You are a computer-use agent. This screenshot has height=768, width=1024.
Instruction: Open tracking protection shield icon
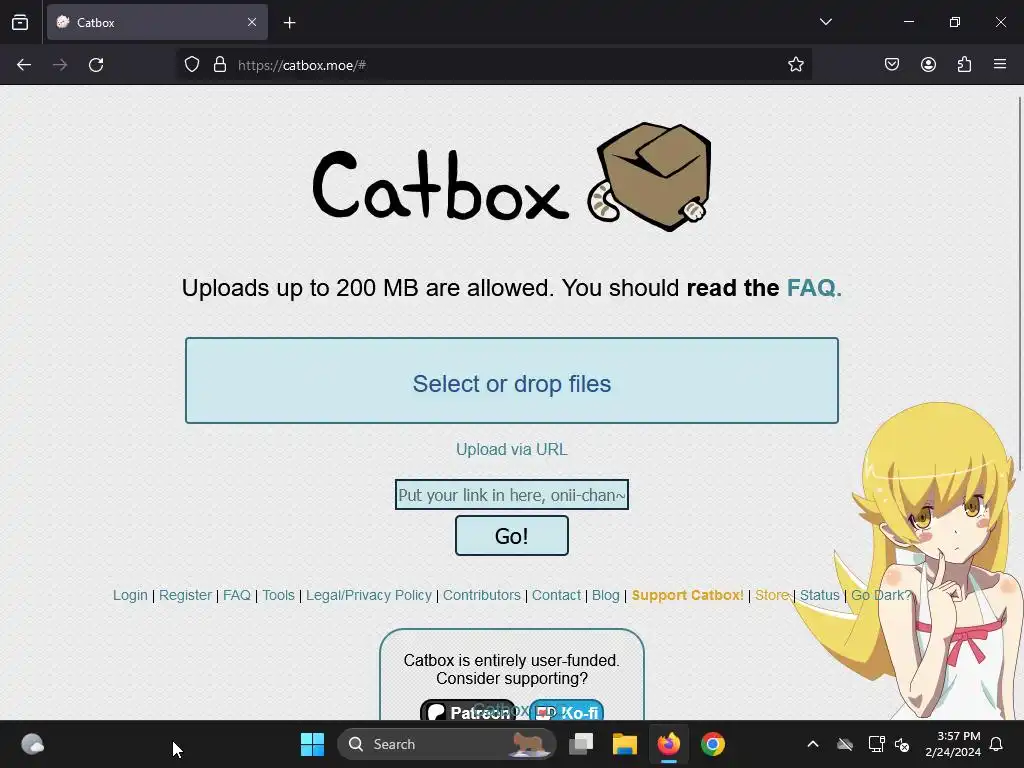point(191,65)
